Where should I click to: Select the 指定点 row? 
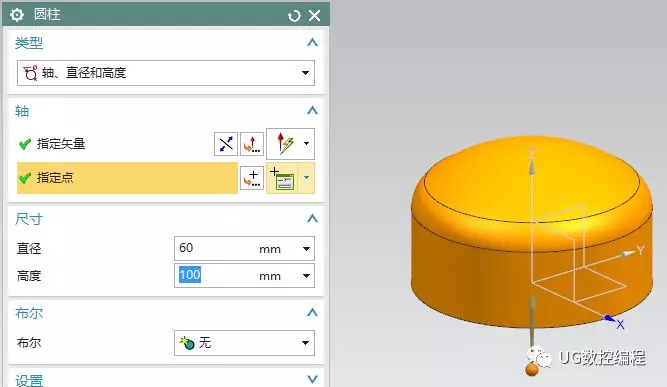[x=127, y=178]
